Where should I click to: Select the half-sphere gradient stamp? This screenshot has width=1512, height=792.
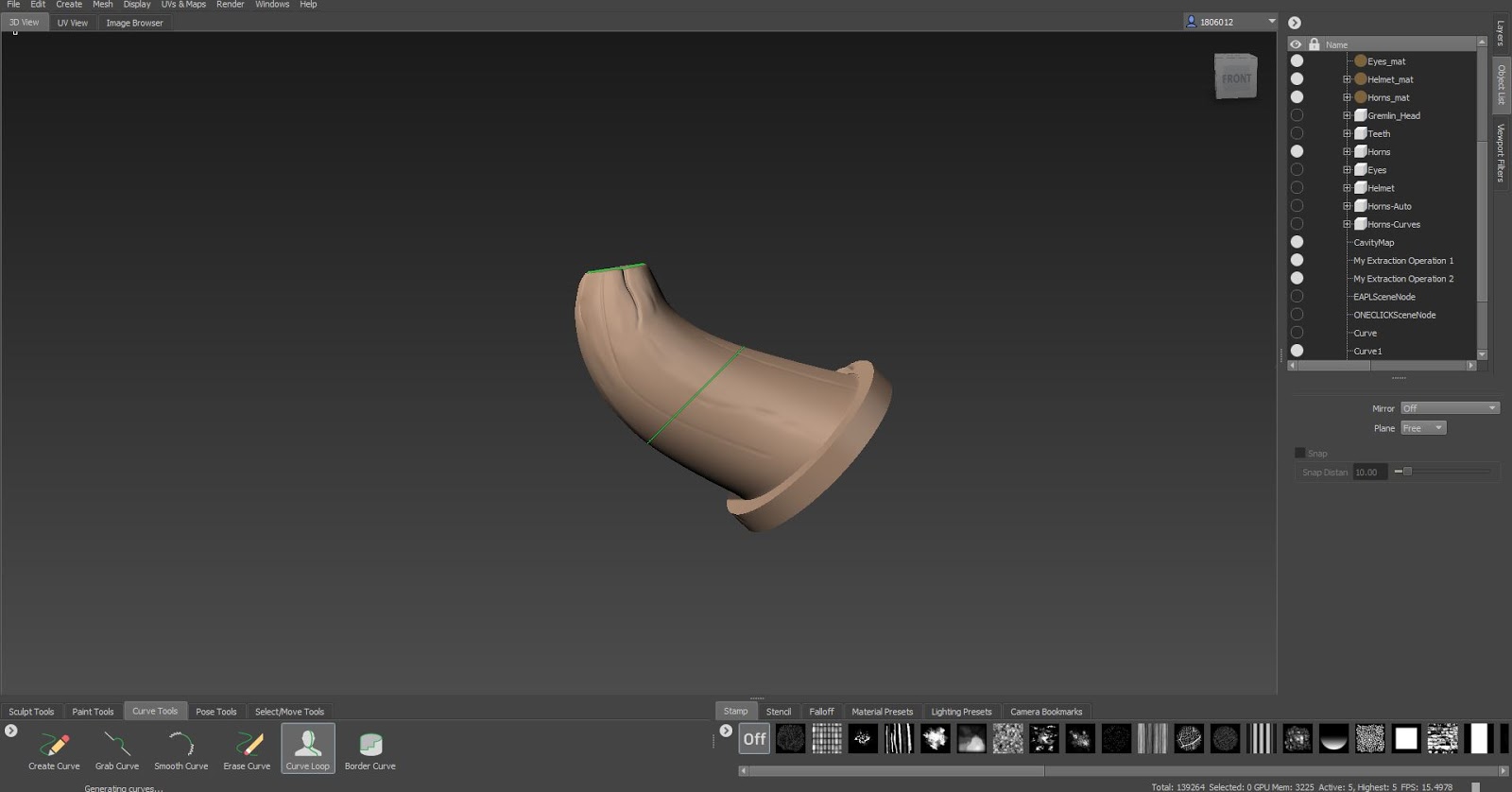(x=1333, y=739)
